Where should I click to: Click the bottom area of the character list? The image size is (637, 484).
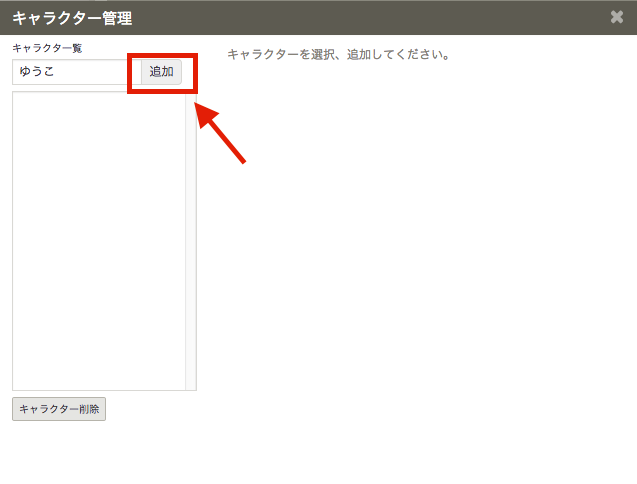(98, 378)
